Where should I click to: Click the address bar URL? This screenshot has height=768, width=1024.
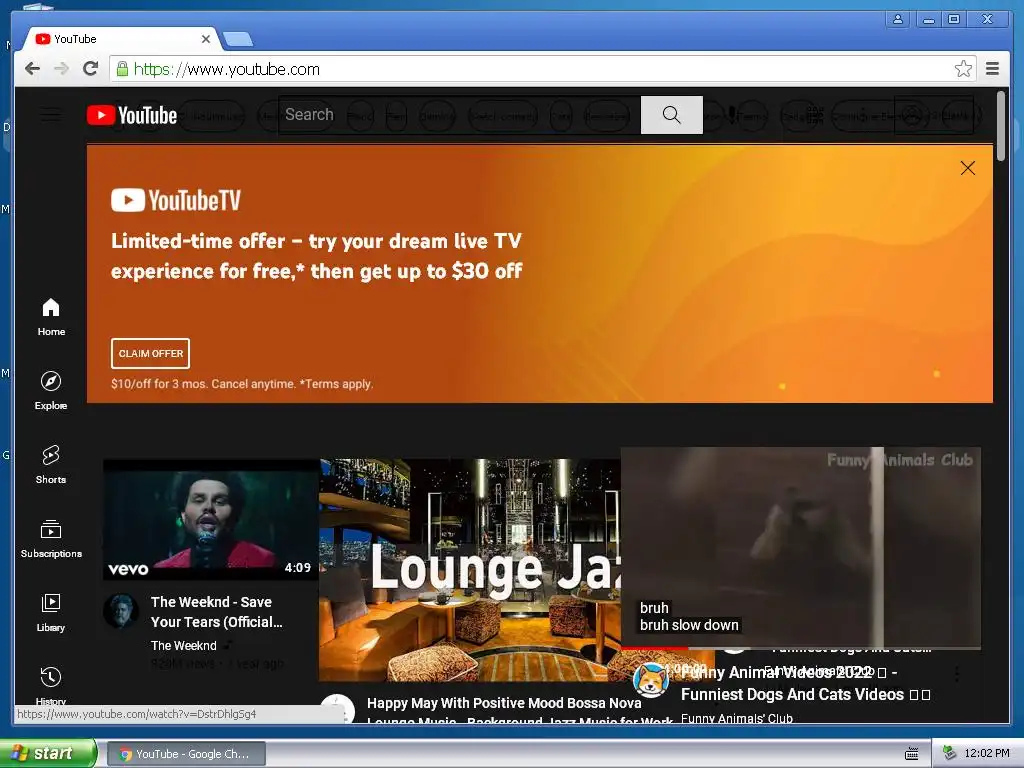point(227,69)
